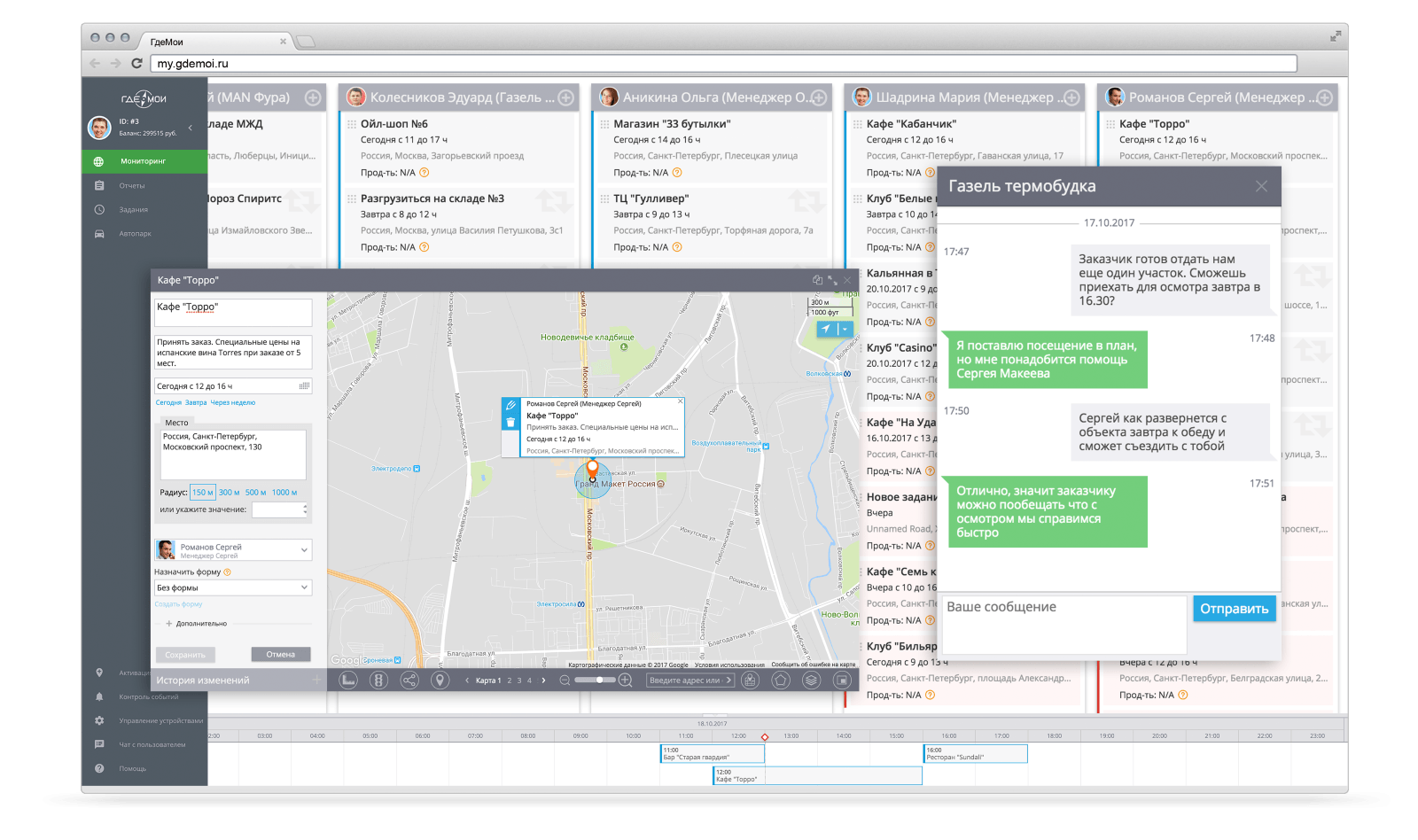Open calendar icon in the time field
1418x840 pixels.
point(305,386)
